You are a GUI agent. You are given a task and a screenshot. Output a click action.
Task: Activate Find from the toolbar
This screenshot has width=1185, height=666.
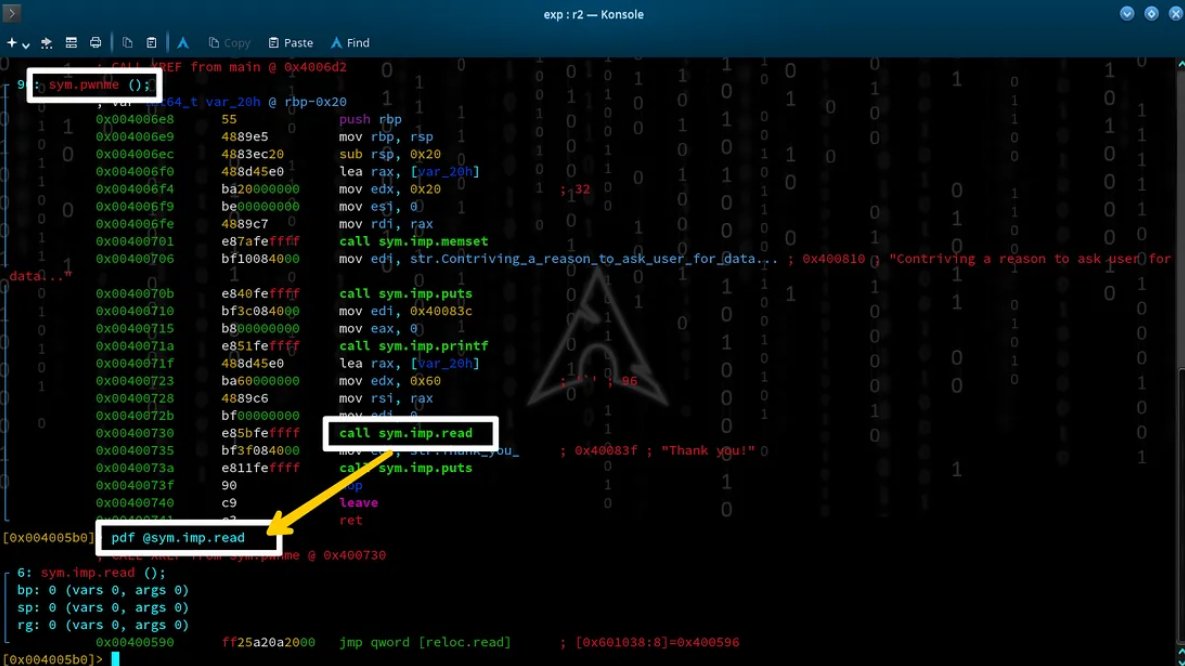point(349,42)
